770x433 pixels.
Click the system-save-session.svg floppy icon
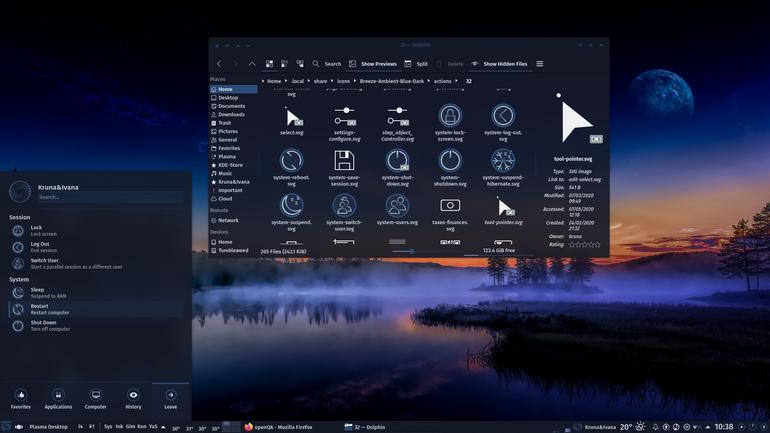point(344,161)
